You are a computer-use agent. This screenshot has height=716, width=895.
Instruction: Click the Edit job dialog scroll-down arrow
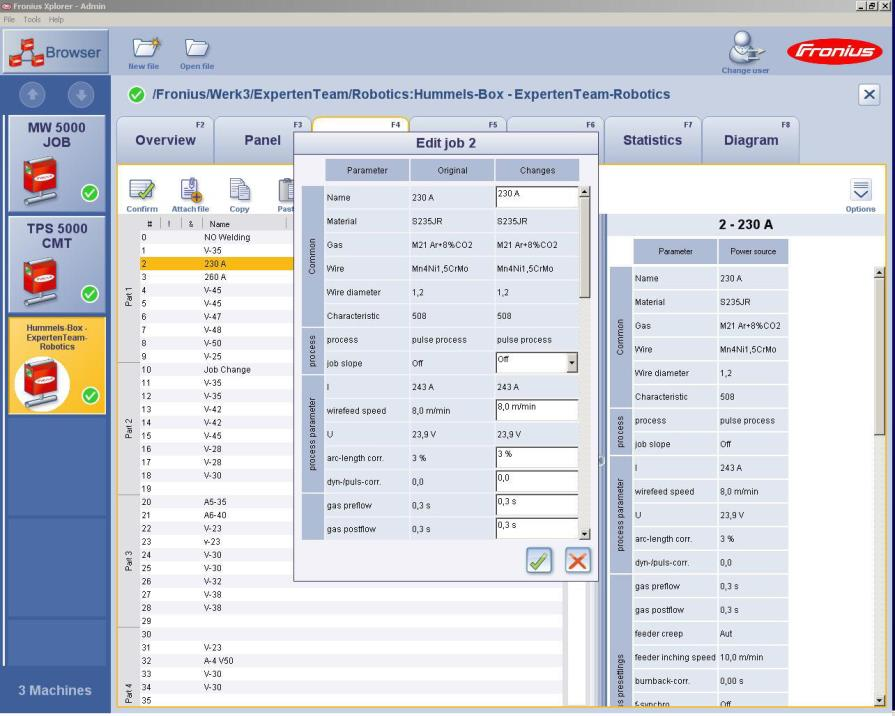pos(584,534)
